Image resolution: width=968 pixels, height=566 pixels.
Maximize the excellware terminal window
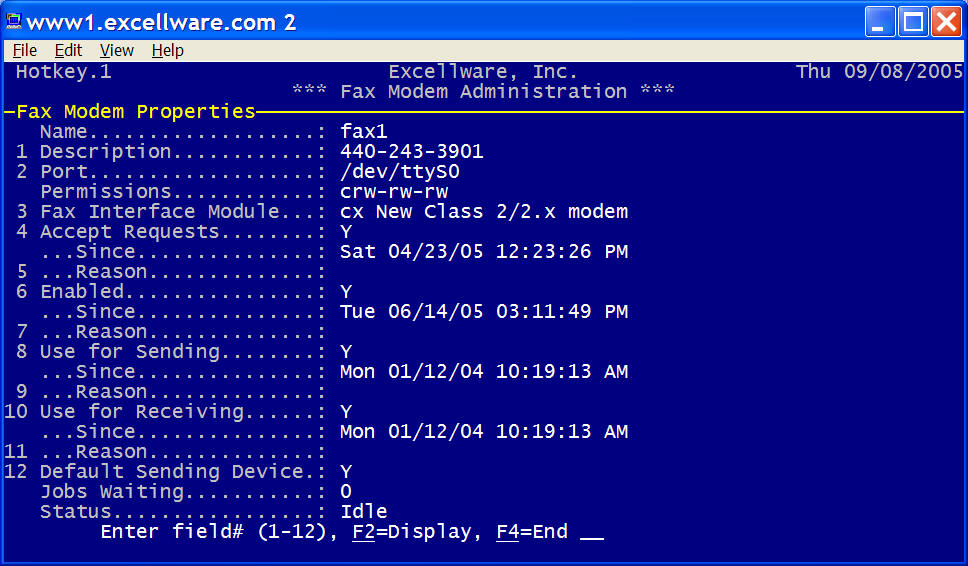[913, 22]
